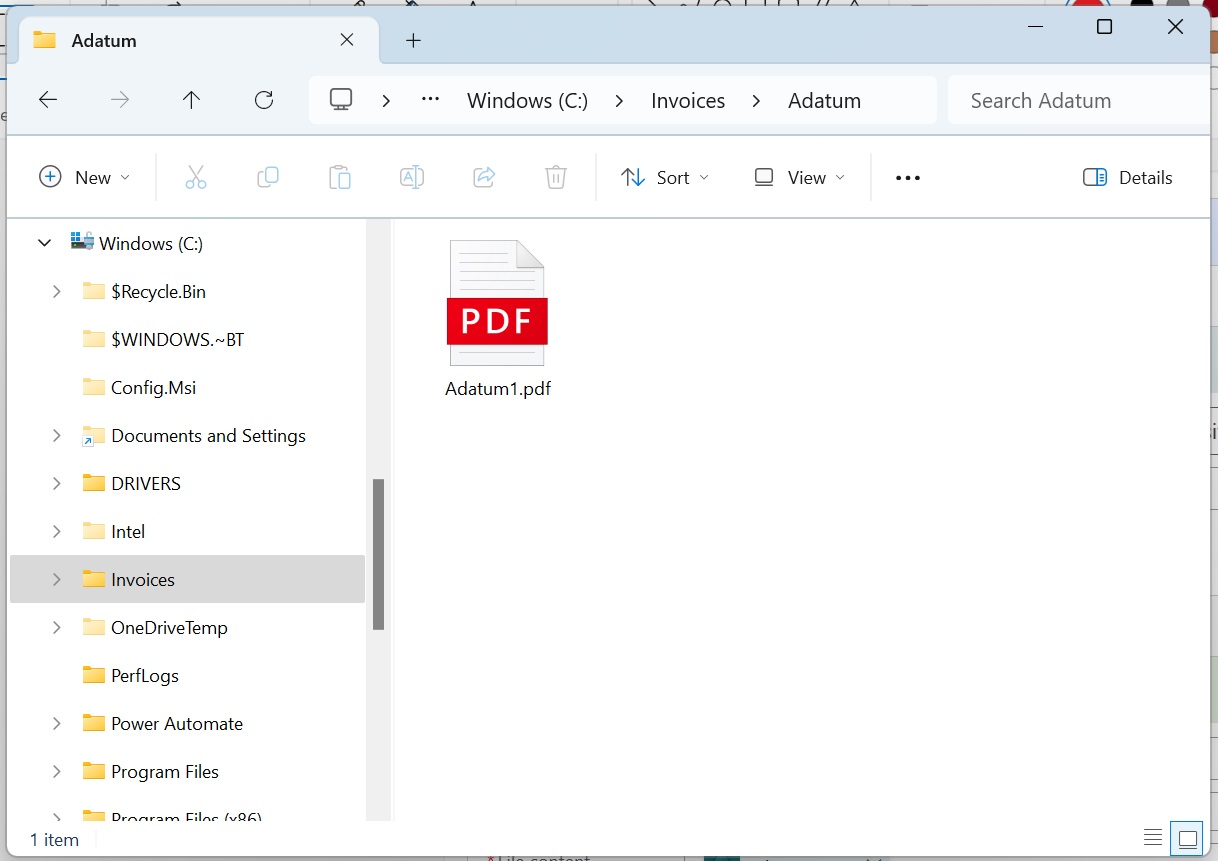
Task: Open the Details pane
Action: coord(1128,177)
